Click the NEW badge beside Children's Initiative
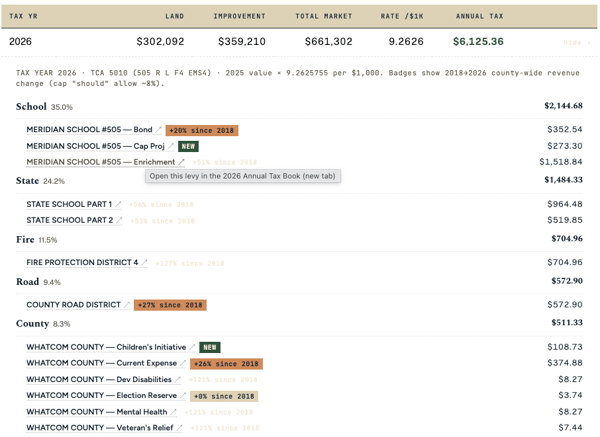 coord(210,347)
